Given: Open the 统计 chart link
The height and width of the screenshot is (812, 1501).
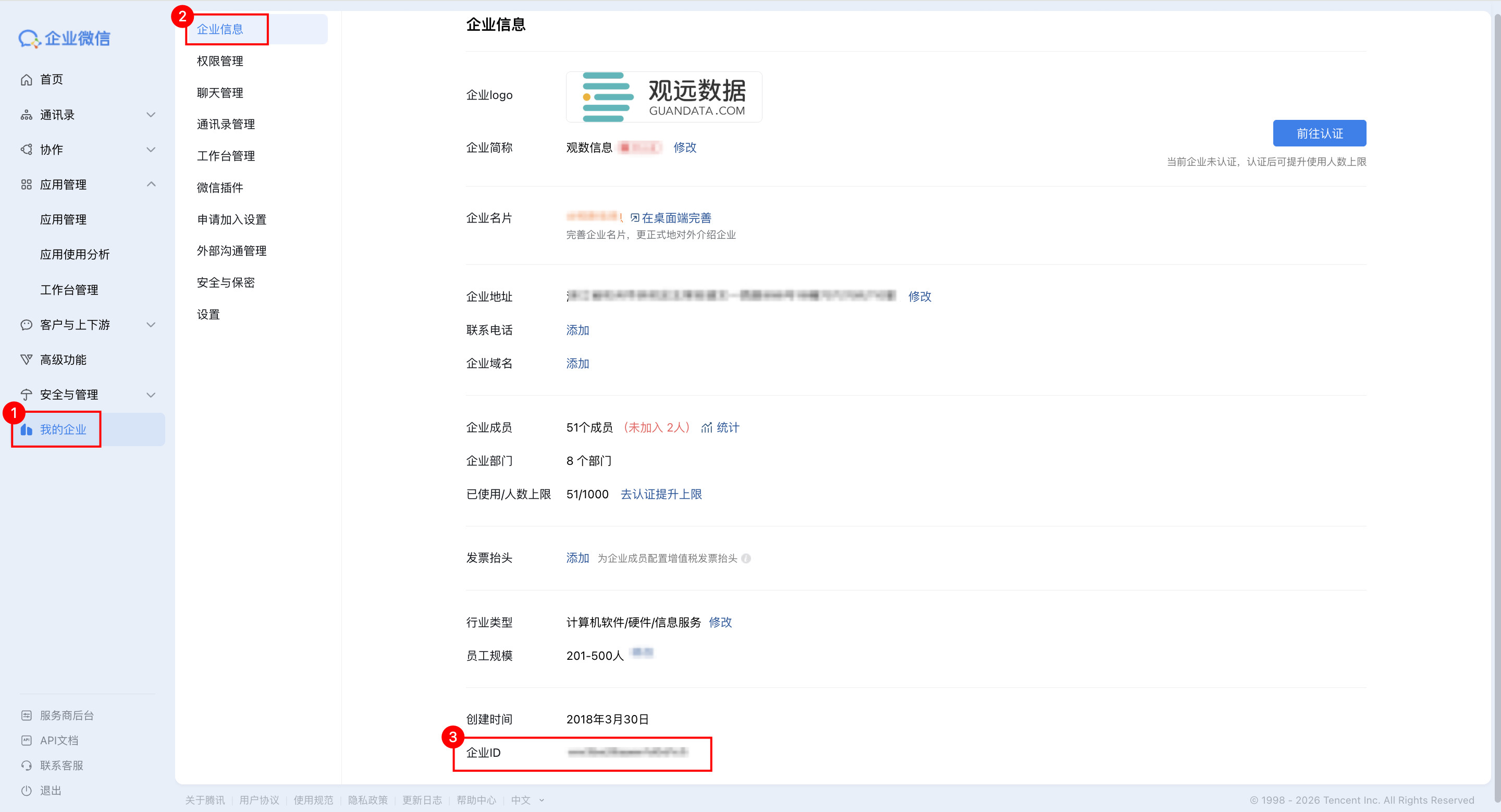Looking at the screenshot, I should coord(720,427).
